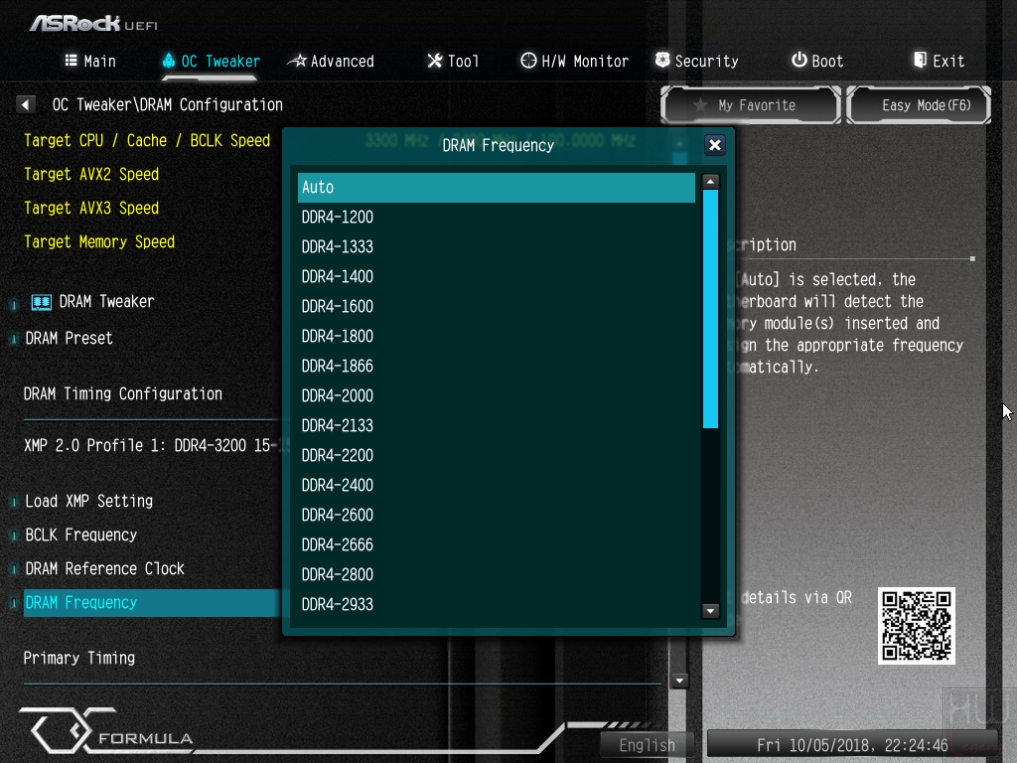Select Auto in DRAM Frequency list

pyautogui.click(x=496, y=188)
